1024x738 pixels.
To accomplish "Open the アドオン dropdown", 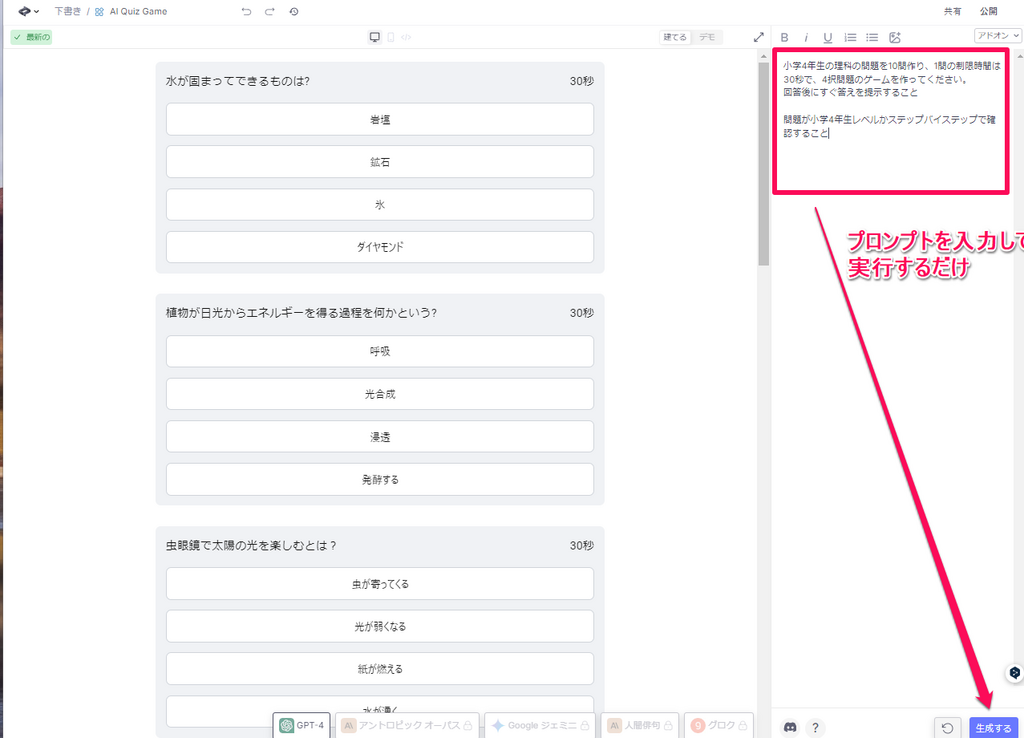I will 997,35.
